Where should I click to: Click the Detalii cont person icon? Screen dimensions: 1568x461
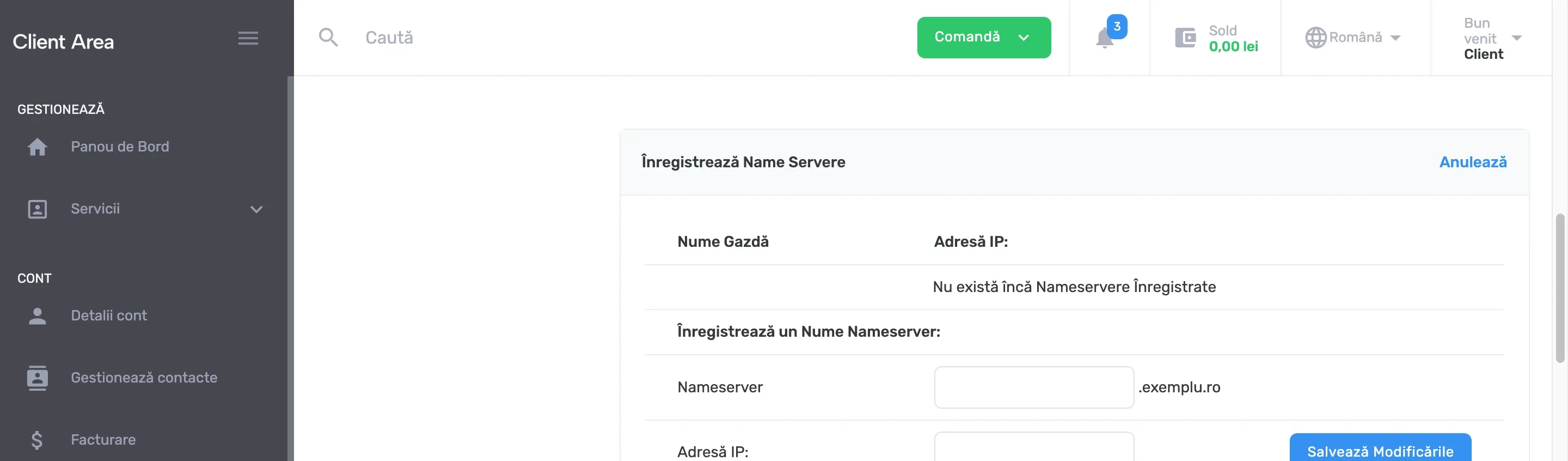tap(37, 316)
